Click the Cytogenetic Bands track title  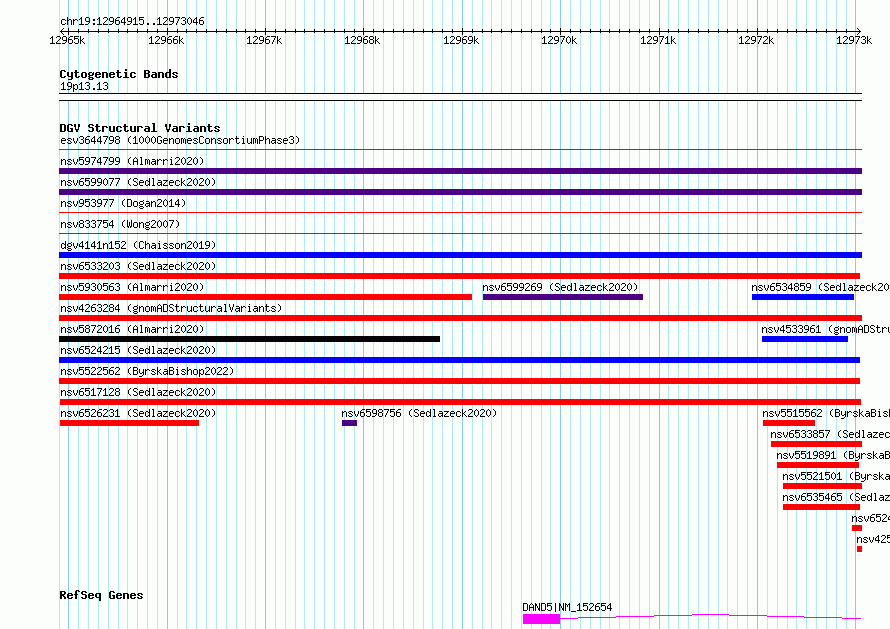point(119,74)
